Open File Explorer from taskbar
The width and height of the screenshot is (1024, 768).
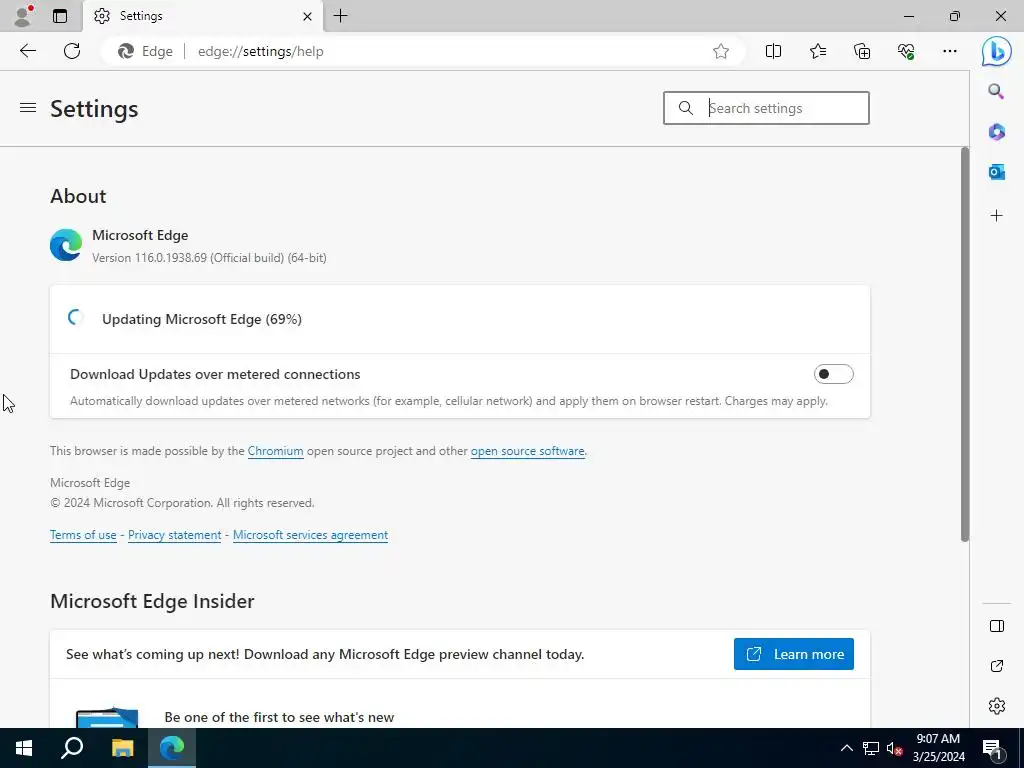click(x=122, y=748)
